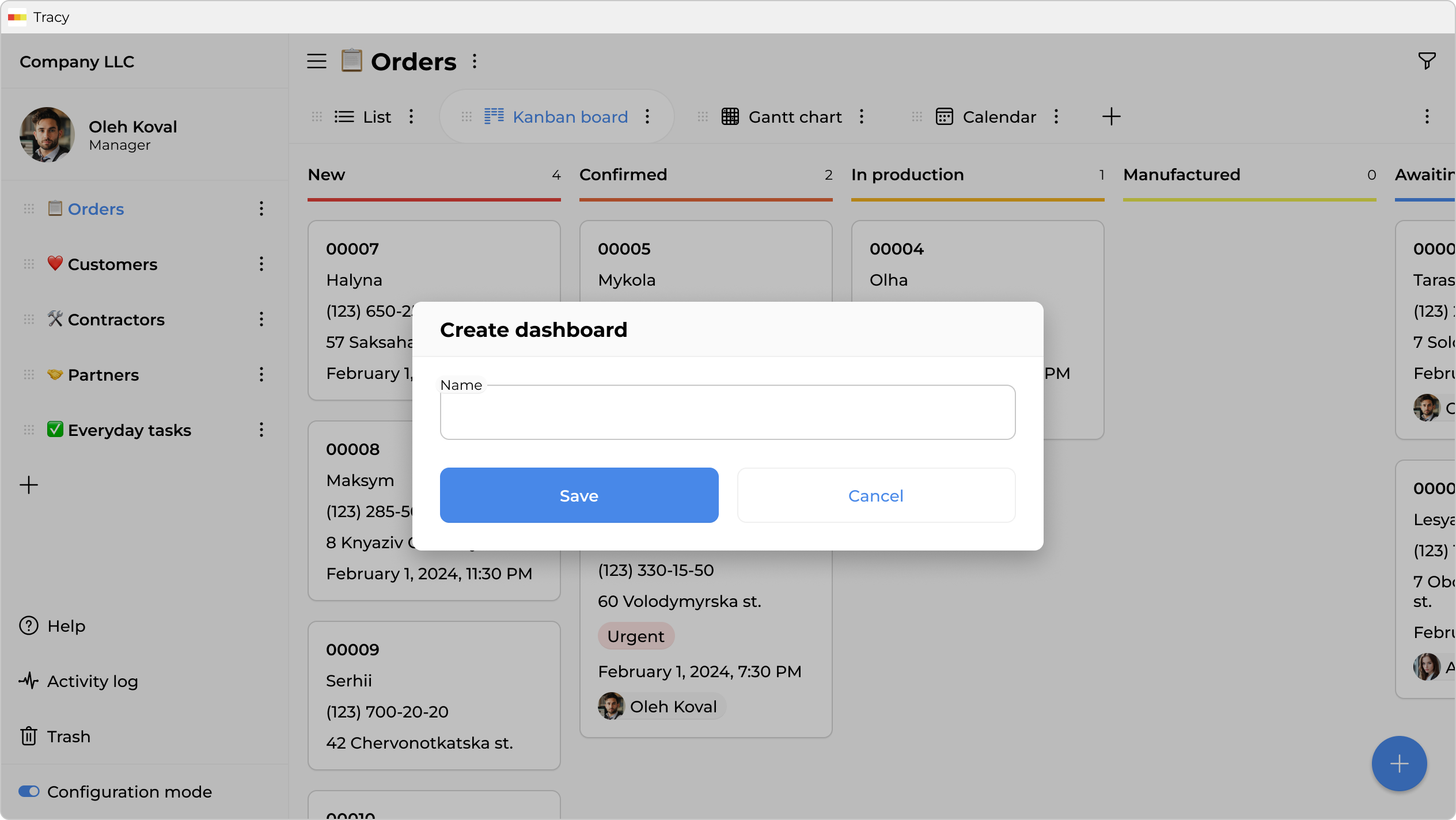Click Oleh Koval profile avatar in sidebar
This screenshot has width=1456, height=820.
click(x=47, y=134)
